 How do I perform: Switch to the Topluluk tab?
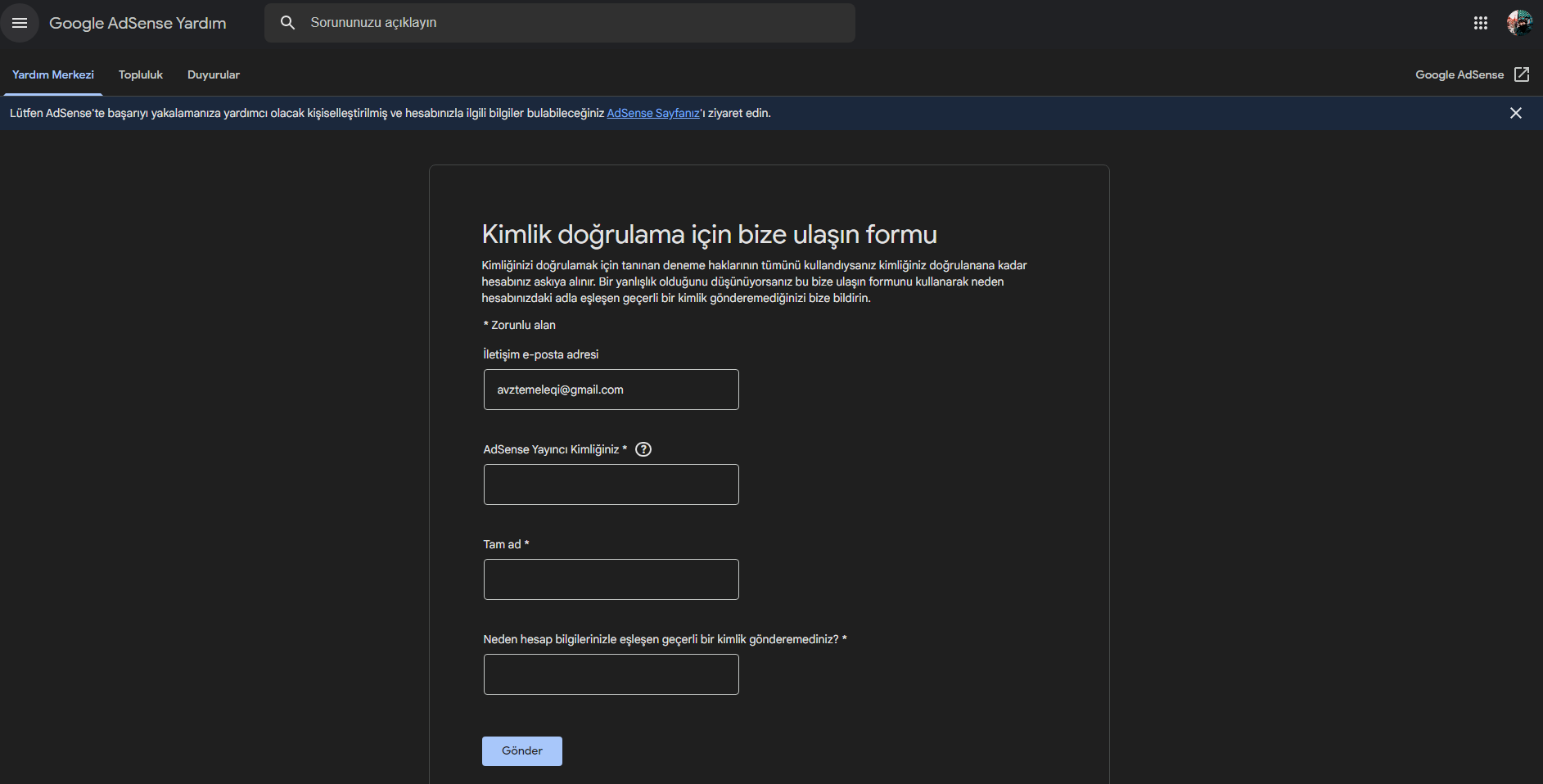pos(141,74)
